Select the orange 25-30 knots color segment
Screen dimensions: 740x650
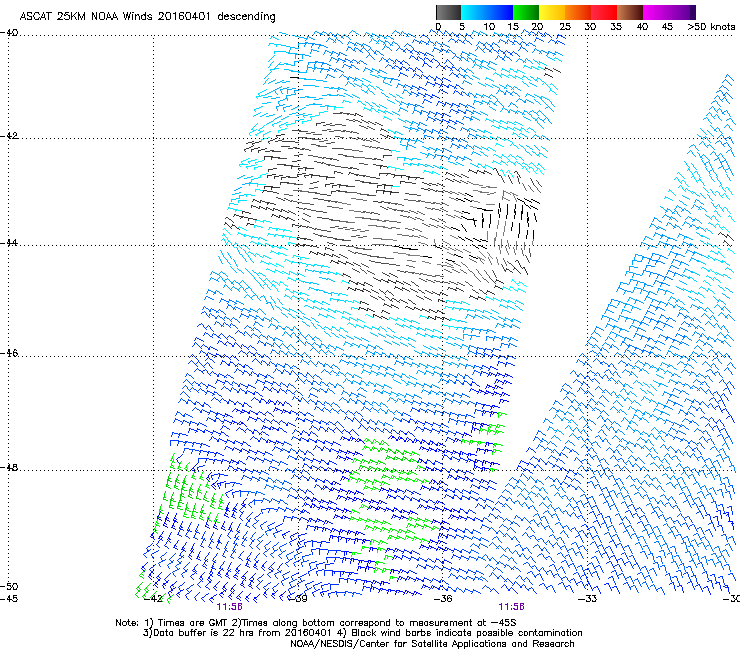(578, 12)
